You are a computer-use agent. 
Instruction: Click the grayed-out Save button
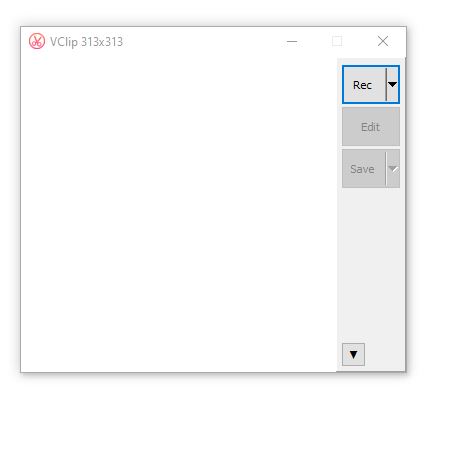363,169
